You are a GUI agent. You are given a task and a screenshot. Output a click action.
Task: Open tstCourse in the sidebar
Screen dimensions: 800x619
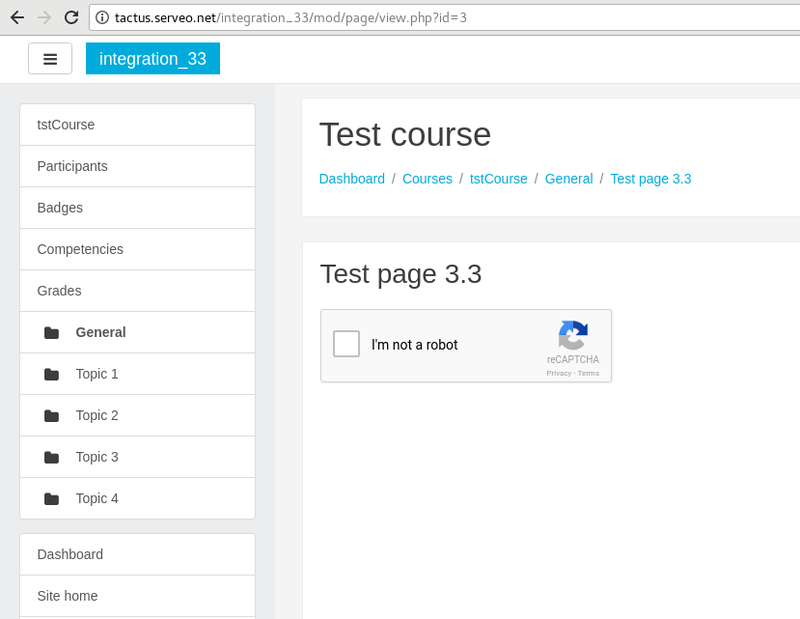[137, 125]
